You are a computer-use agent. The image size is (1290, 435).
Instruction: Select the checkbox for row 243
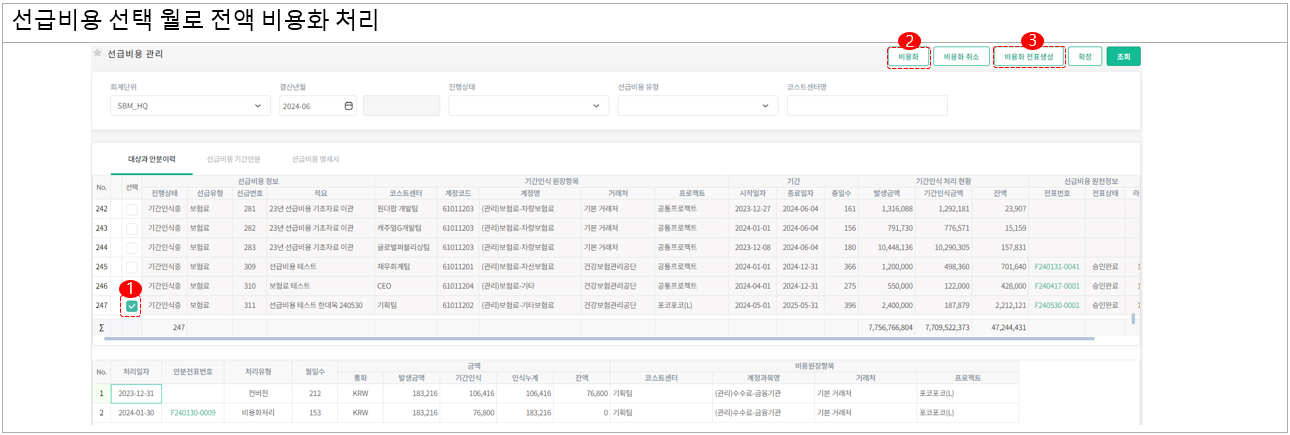coord(132,228)
